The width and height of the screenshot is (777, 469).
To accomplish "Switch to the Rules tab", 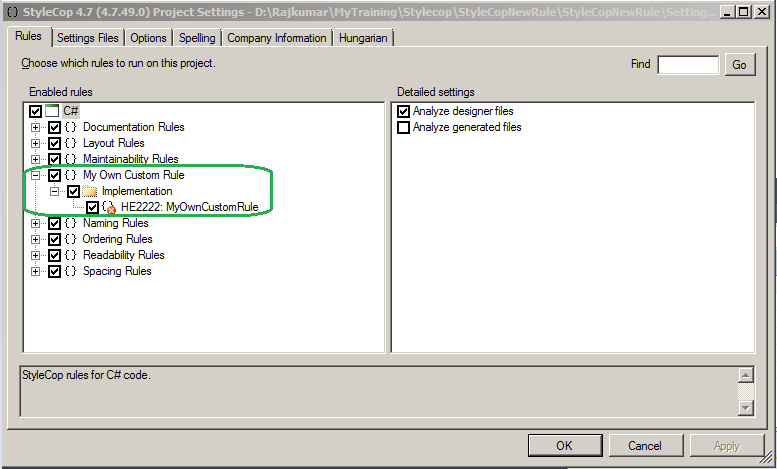I will (x=29, y=36).
